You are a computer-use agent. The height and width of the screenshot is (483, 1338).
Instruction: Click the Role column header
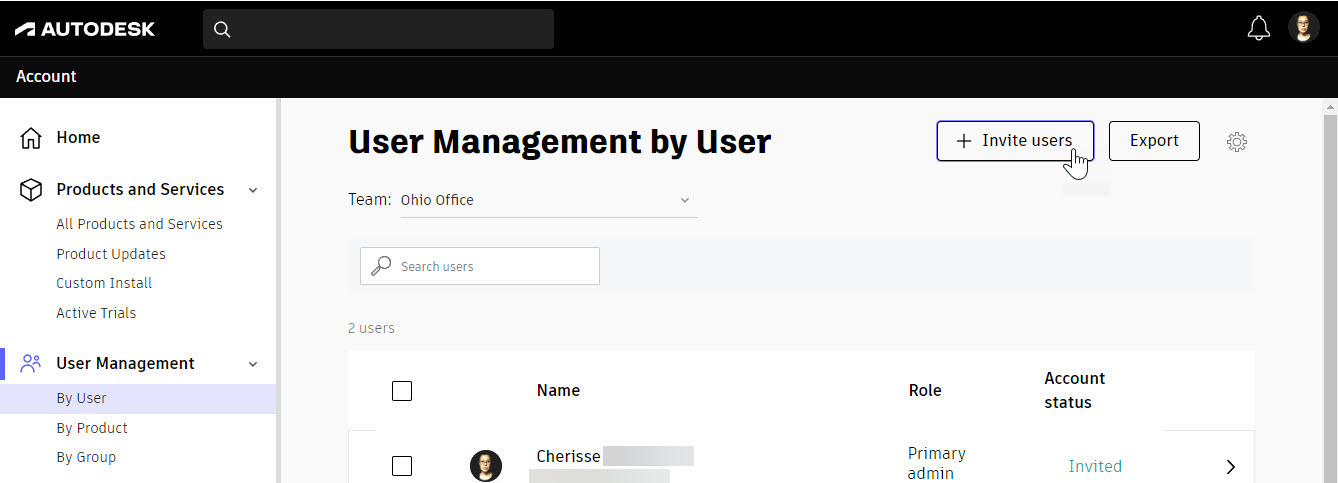point(925,391)
